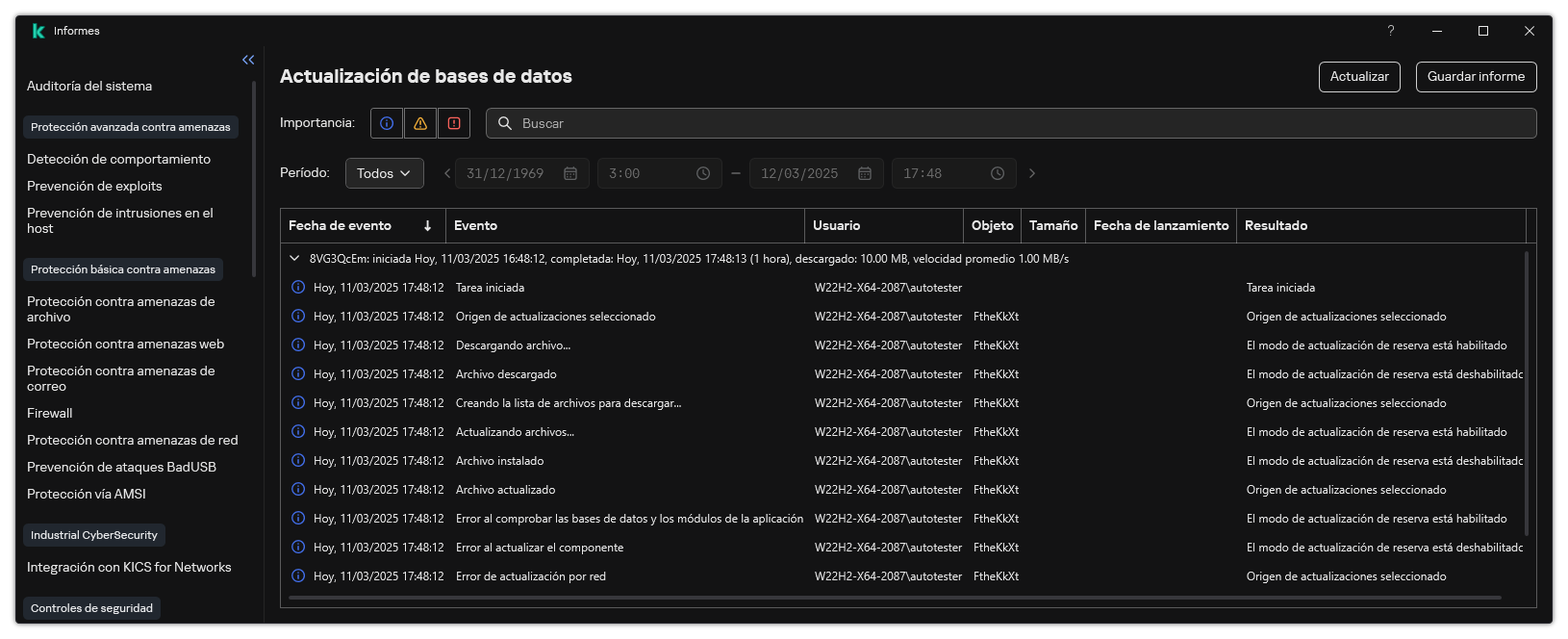Collapse the sidebar with double chevron icon
Viewport: 1568px width, 639px height.
tap(248, 60)
